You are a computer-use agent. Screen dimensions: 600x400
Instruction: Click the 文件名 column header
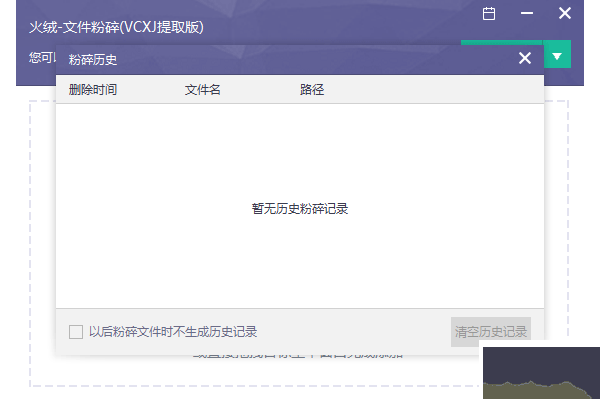click(x=202, y=90)
